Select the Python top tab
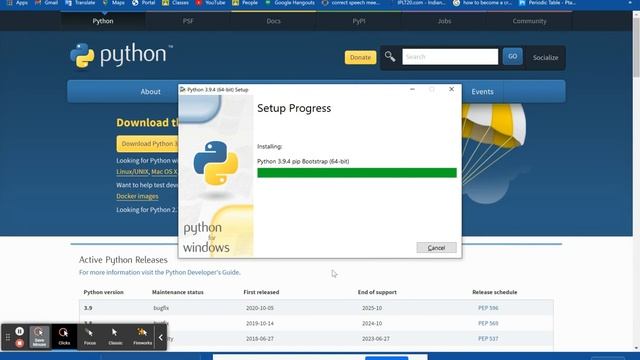 [x=103, y=21]
